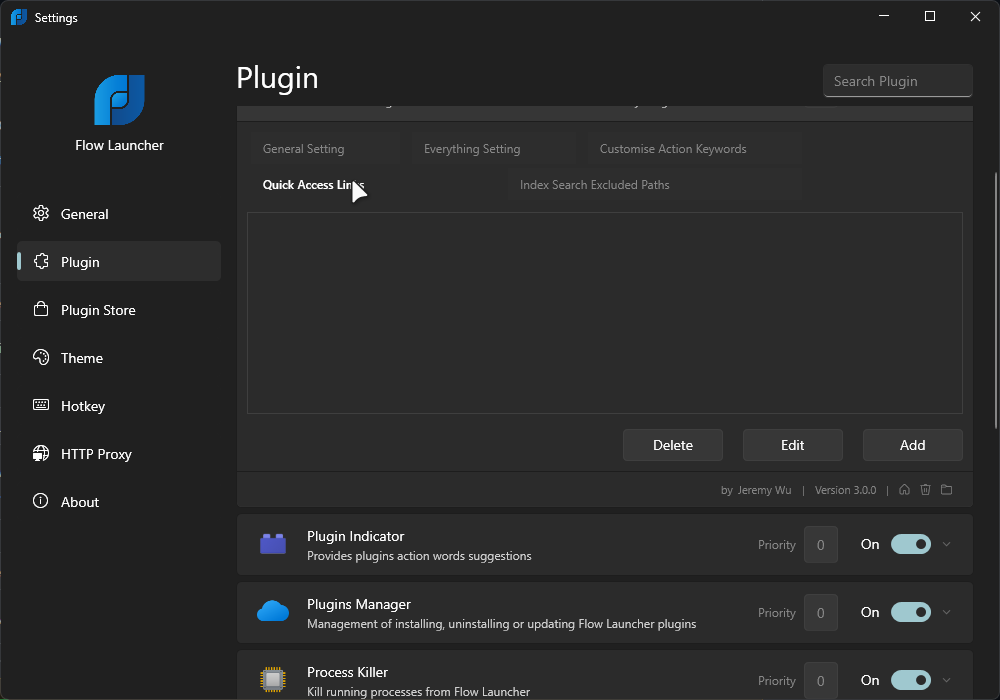This screenshot has height=700, width=1000.
Task: Toggle the Process Killer switch off
Action: tap(910, 680)
